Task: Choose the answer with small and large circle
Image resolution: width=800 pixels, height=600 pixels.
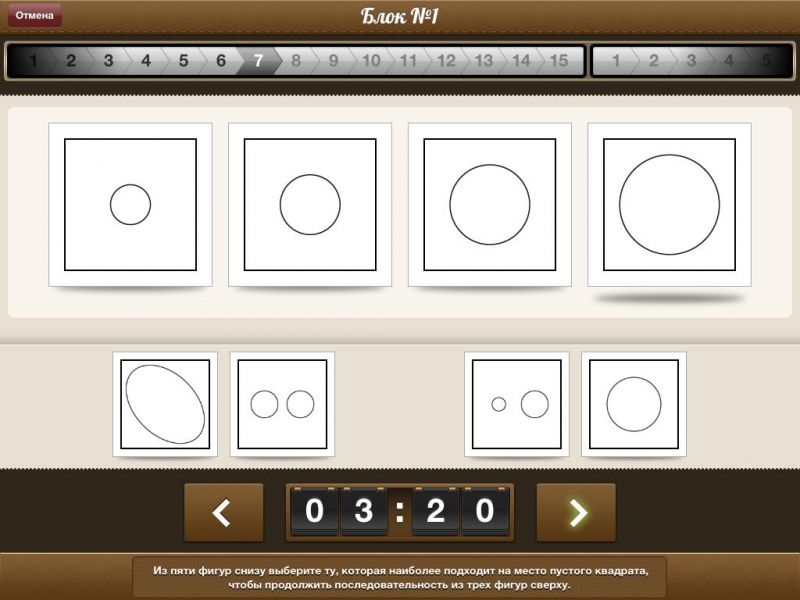Action: [517, 404]
